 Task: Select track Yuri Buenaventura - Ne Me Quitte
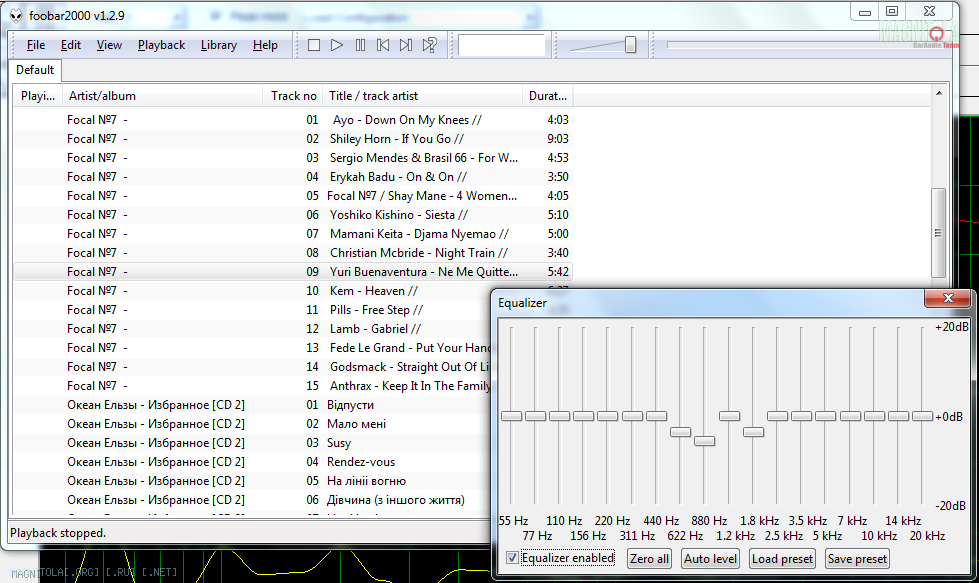pos(292,272)
